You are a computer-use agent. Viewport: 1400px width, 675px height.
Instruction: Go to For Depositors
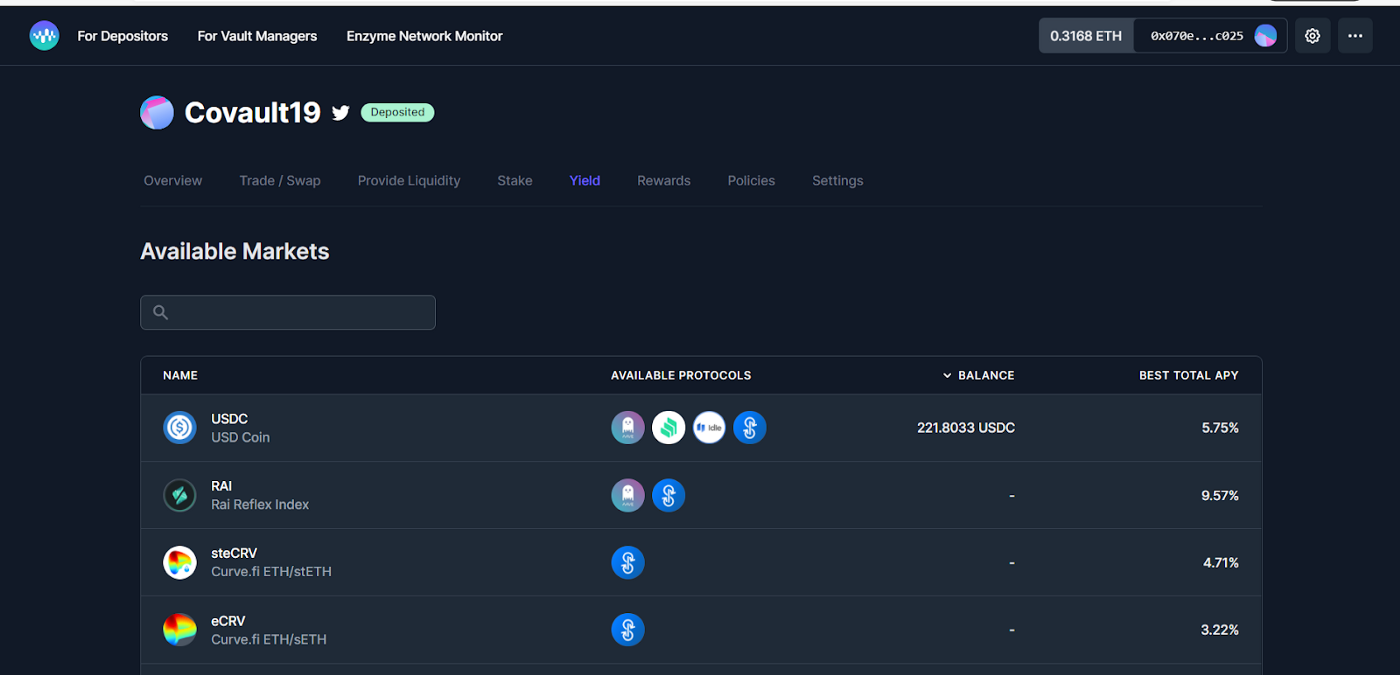coord(123,36)
